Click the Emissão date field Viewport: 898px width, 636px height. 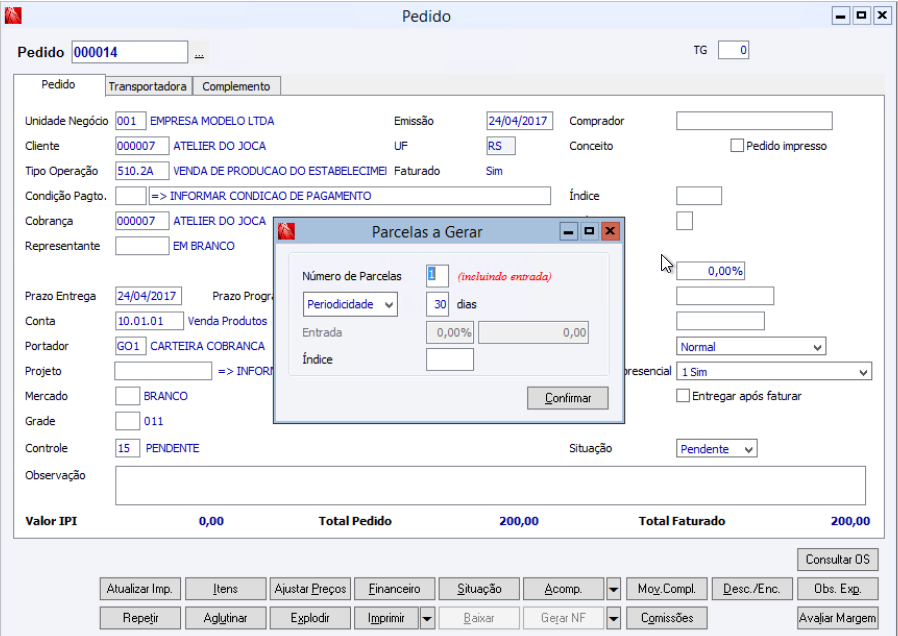(519, 121)
